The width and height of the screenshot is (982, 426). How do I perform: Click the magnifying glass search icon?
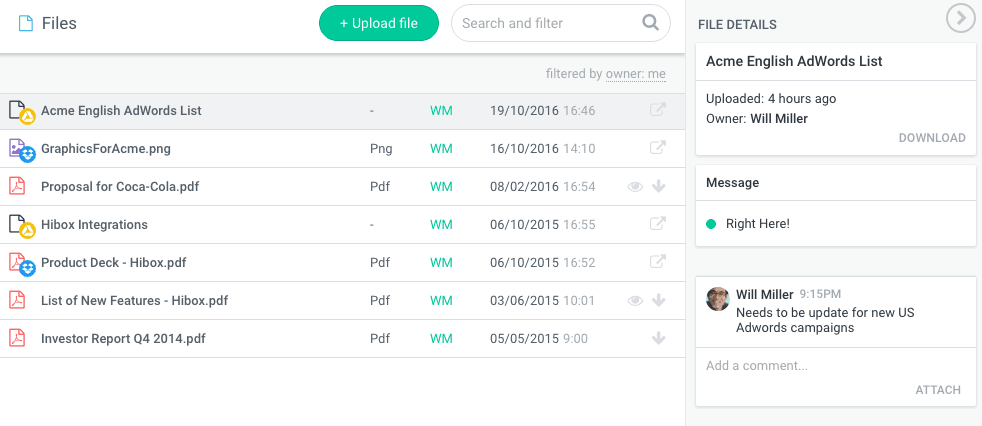click(650, 23)
